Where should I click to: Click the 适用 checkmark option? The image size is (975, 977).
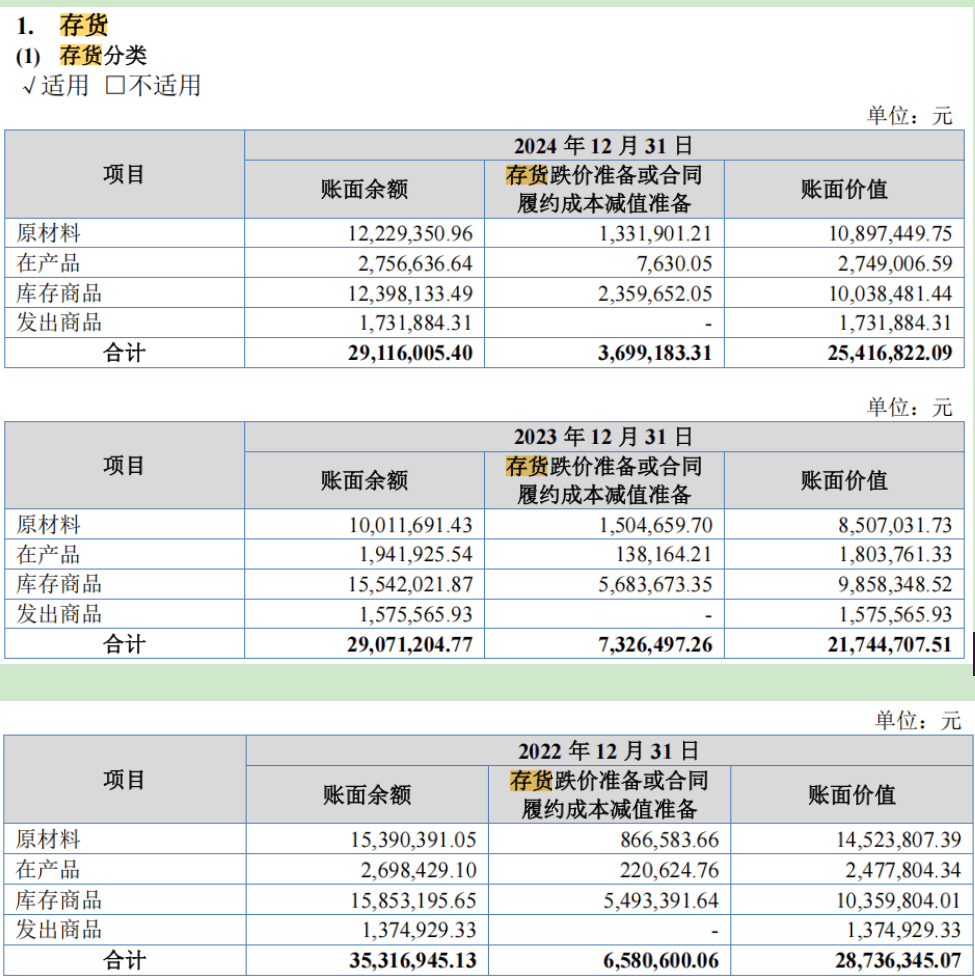coord(55,85)
